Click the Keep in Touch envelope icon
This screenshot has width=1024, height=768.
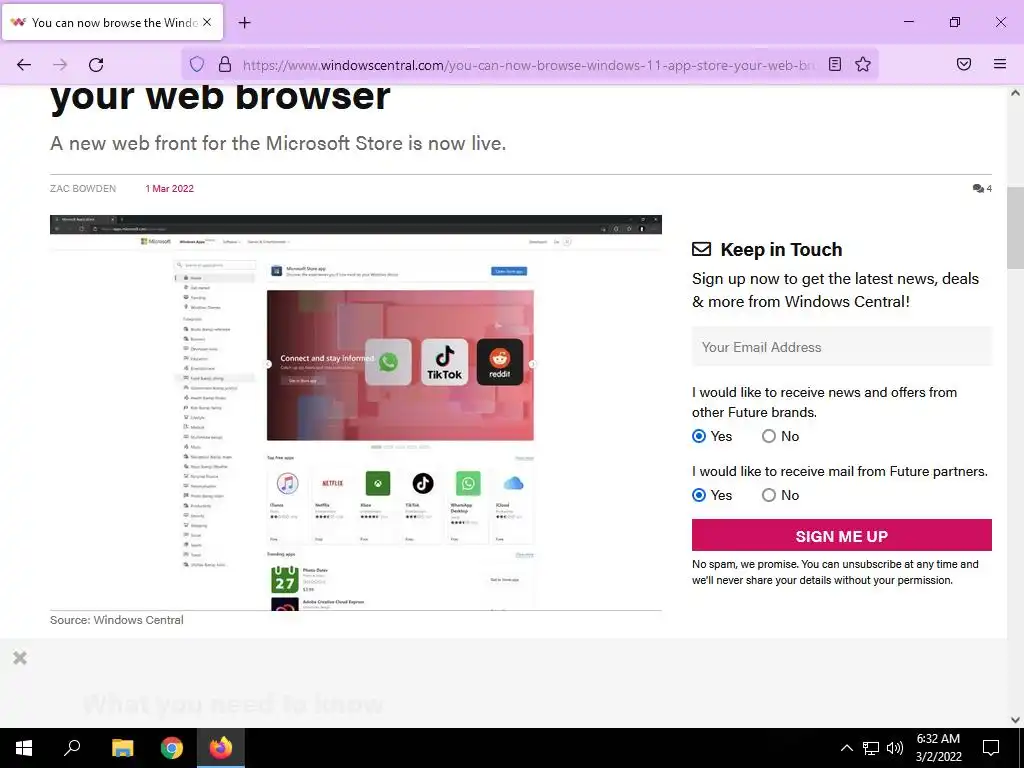coord(701,249)
